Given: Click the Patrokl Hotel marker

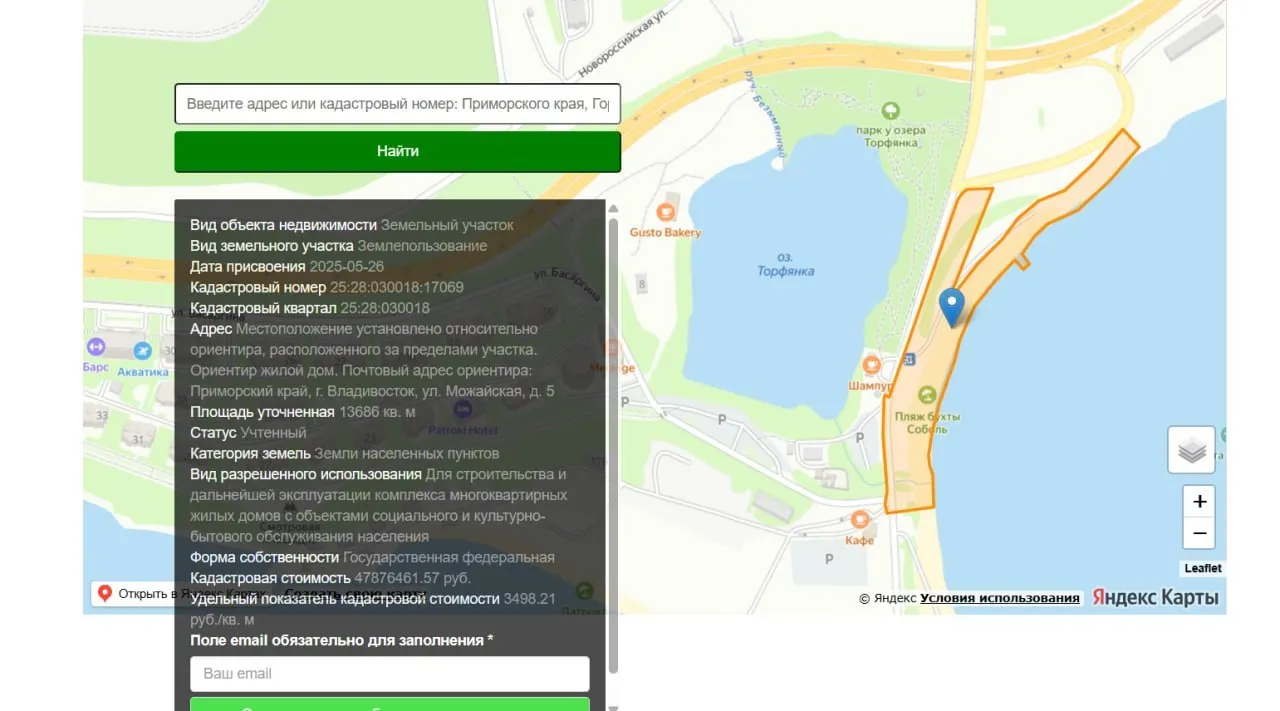Looking at the screenshot, I should pyautogui.click(x=463, y=409).
